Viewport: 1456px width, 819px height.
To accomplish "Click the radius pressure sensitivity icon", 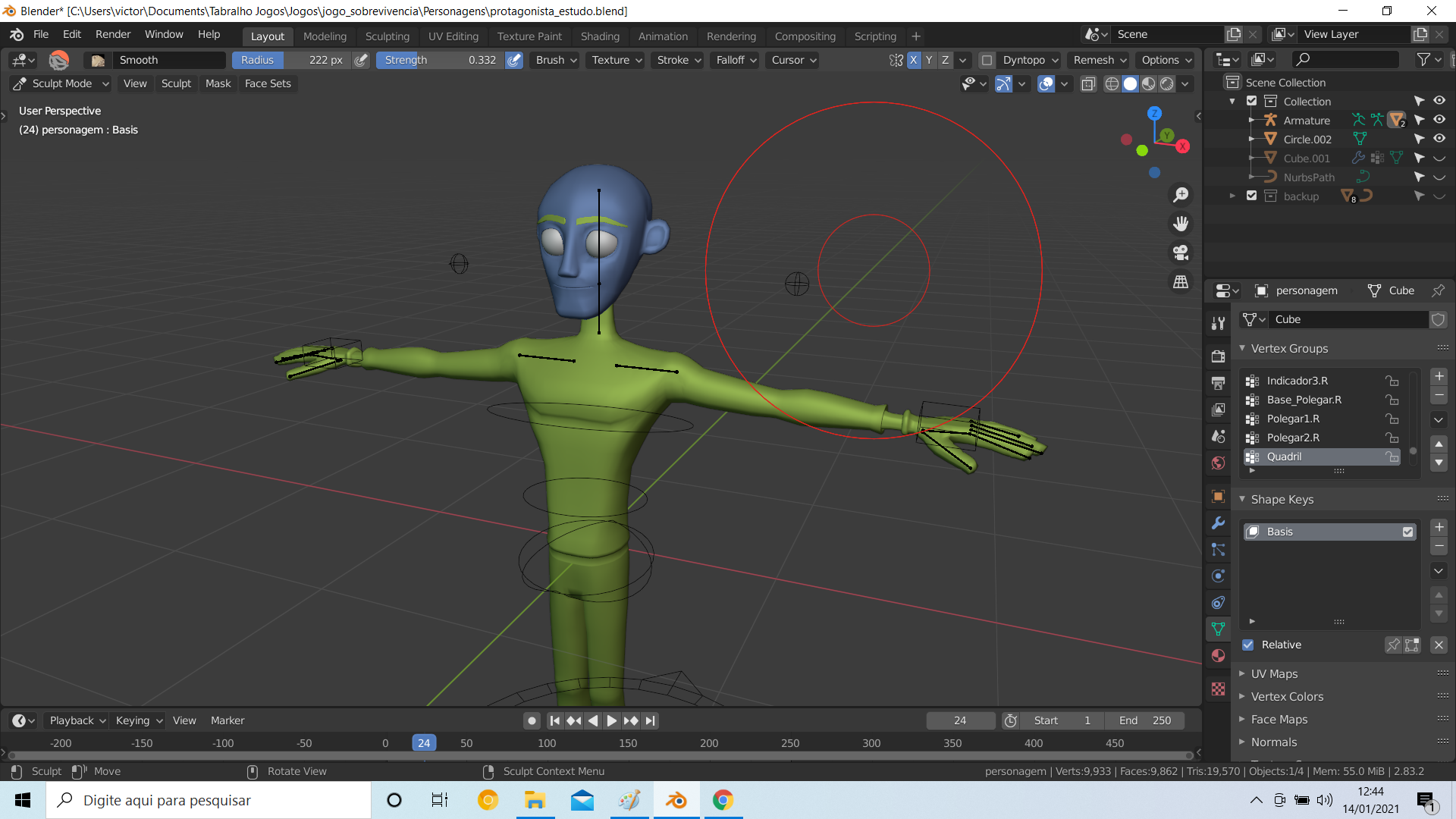I will (x=362, y=60).
